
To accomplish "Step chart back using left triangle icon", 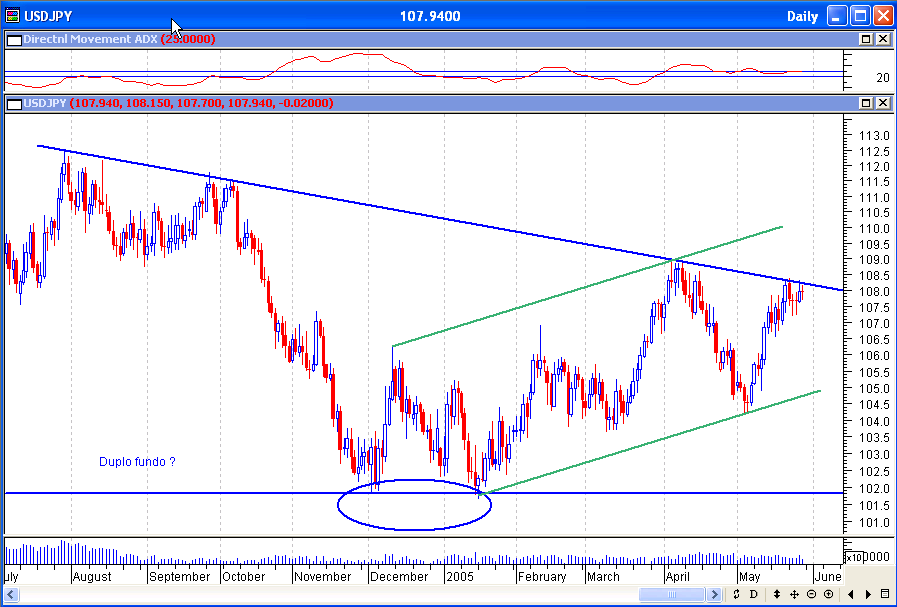I will coord(852,594).
